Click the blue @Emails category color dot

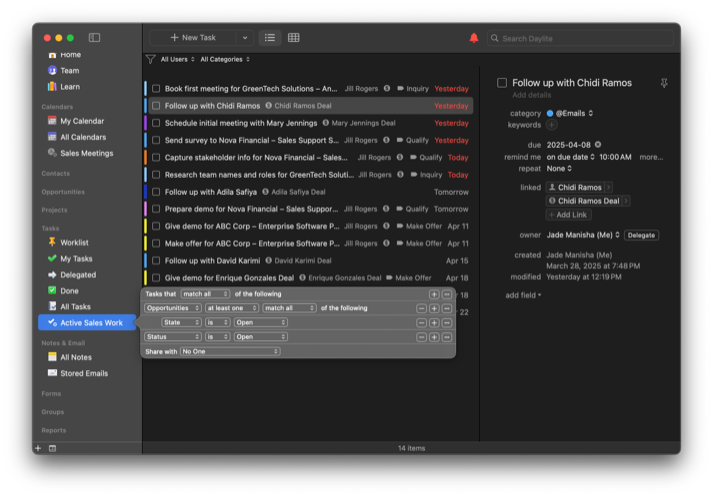pyautogui.click(x=550, y=113)
